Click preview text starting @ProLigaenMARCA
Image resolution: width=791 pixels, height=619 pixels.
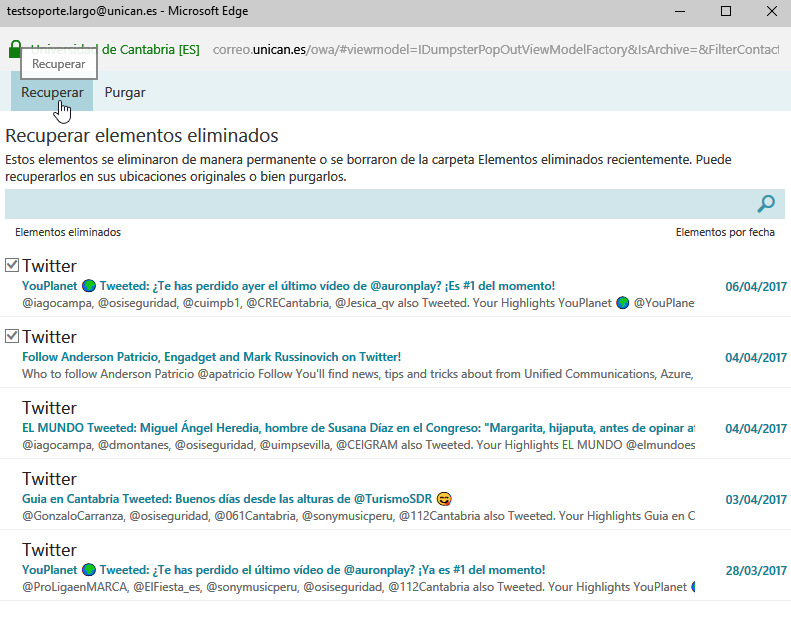(x=358, y=587)
